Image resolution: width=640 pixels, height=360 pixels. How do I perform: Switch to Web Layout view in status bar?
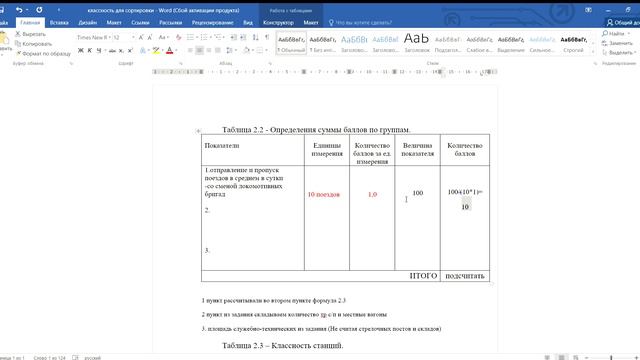pos(576,358)
